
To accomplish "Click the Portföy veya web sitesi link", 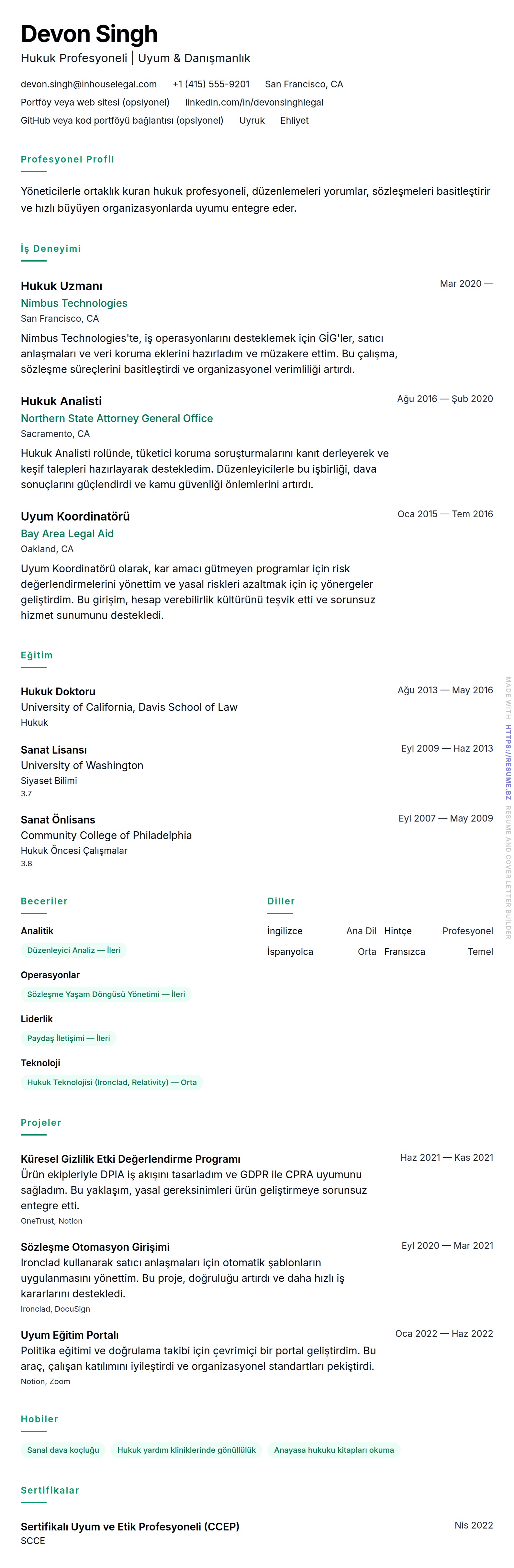I will [95, 102].
